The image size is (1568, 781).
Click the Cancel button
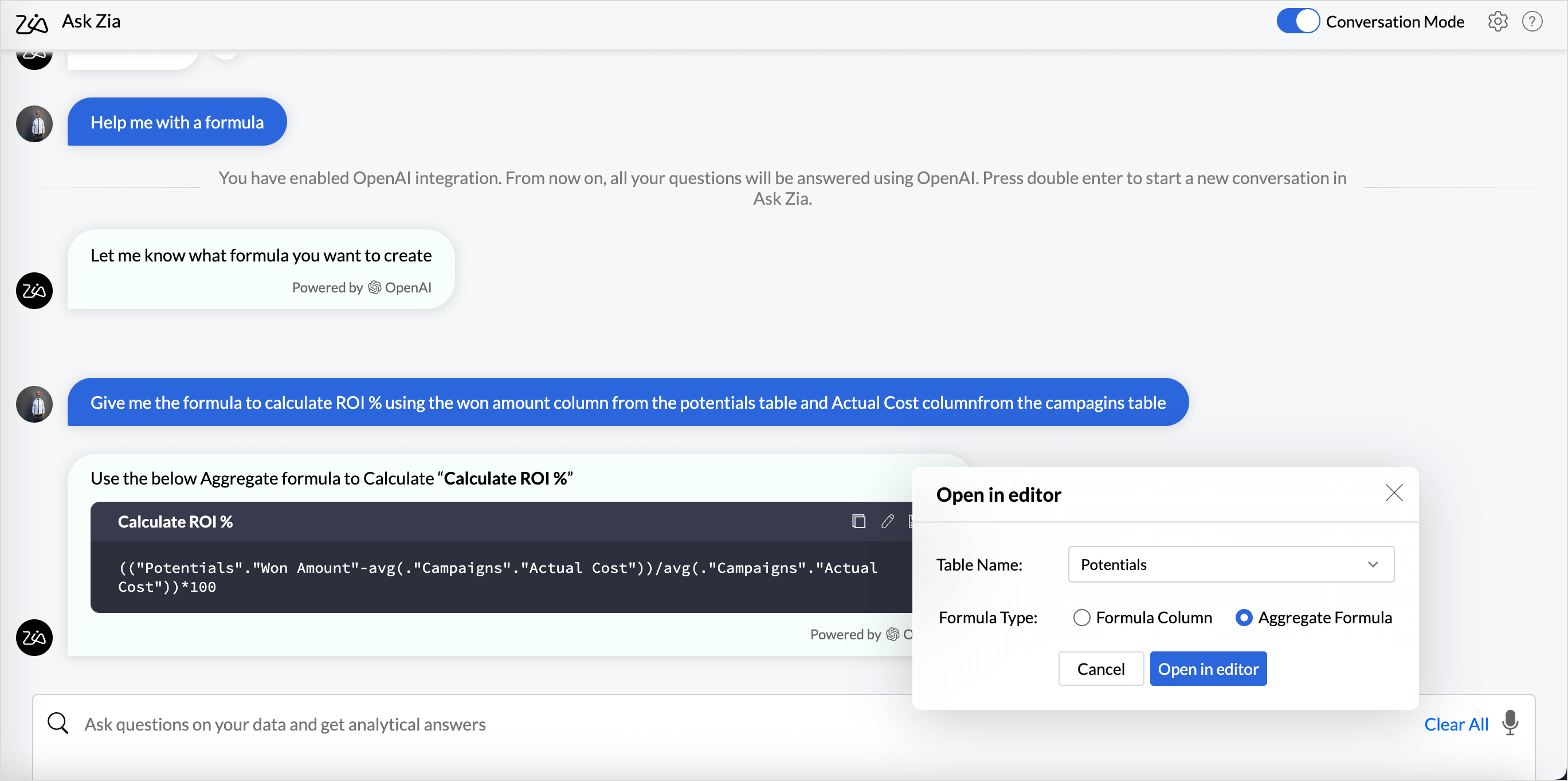1100,669
